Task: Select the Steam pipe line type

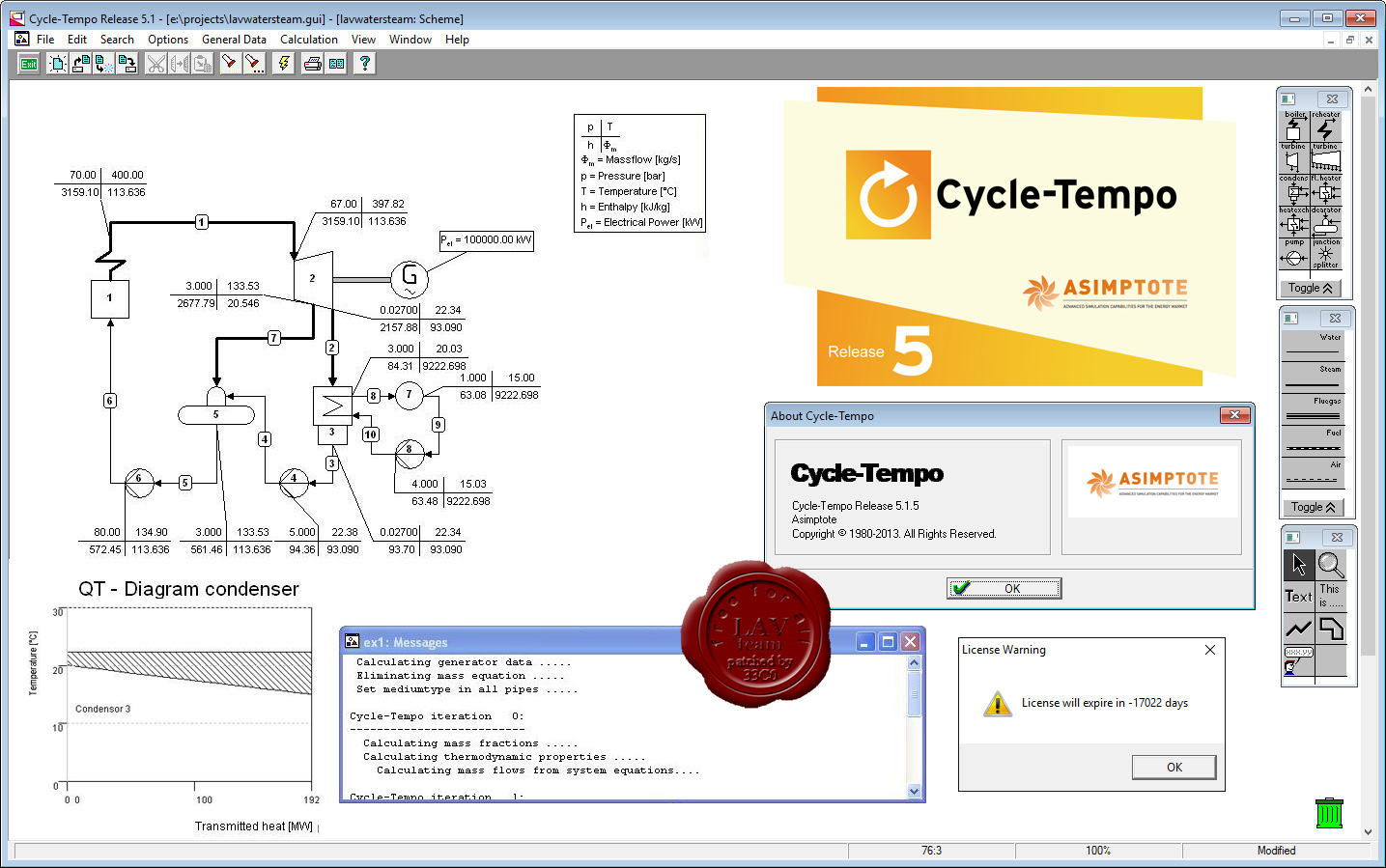Action: (x=1313, y=378)
